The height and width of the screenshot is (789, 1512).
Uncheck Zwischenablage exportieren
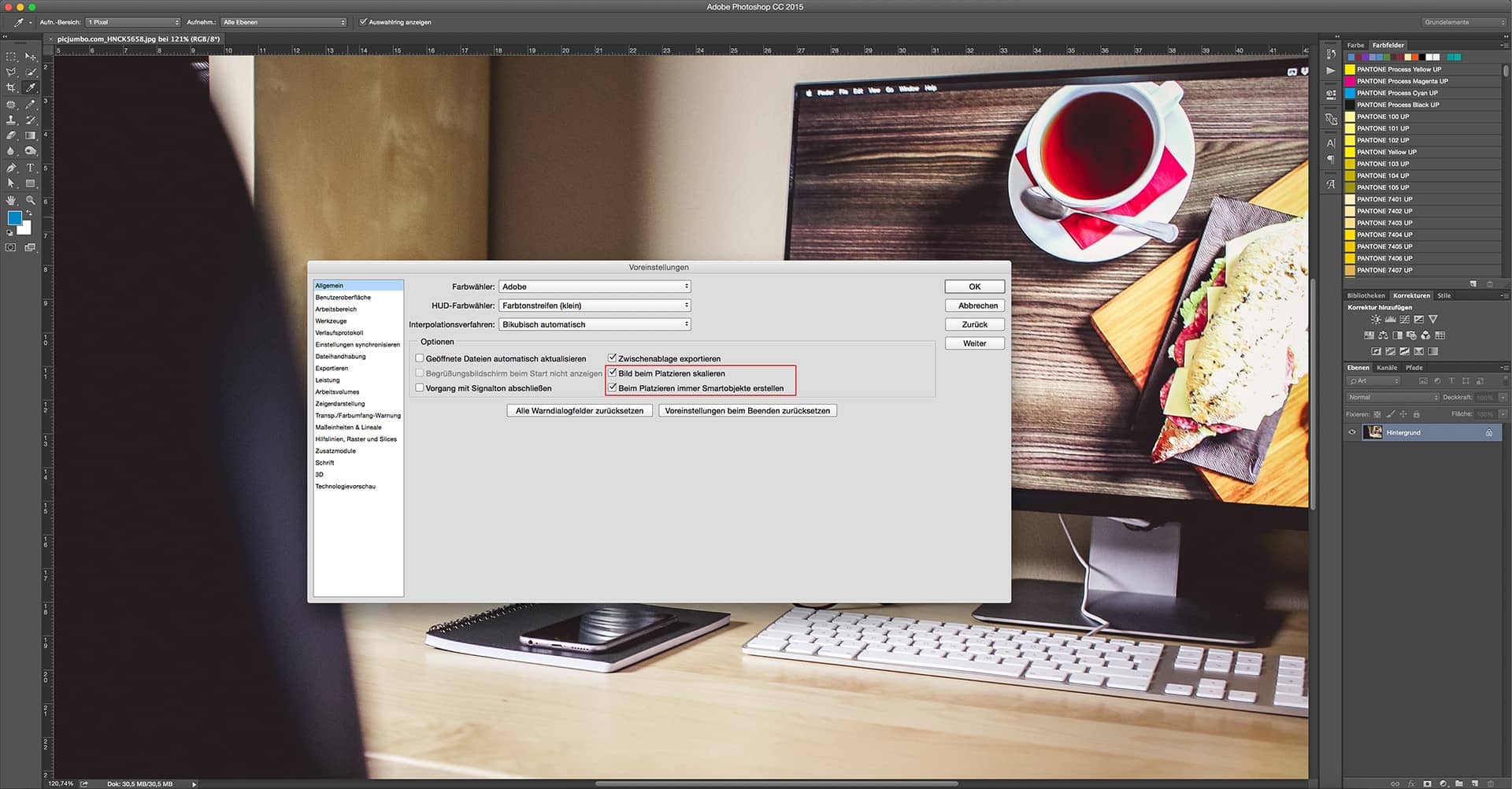[613, 358]
